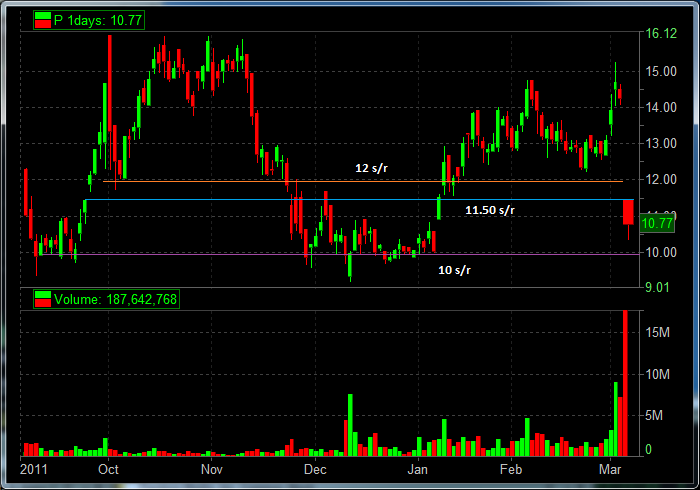Click the Jan label on the date axis
This screenshot has width=700, height=490.
coord(417,469)
